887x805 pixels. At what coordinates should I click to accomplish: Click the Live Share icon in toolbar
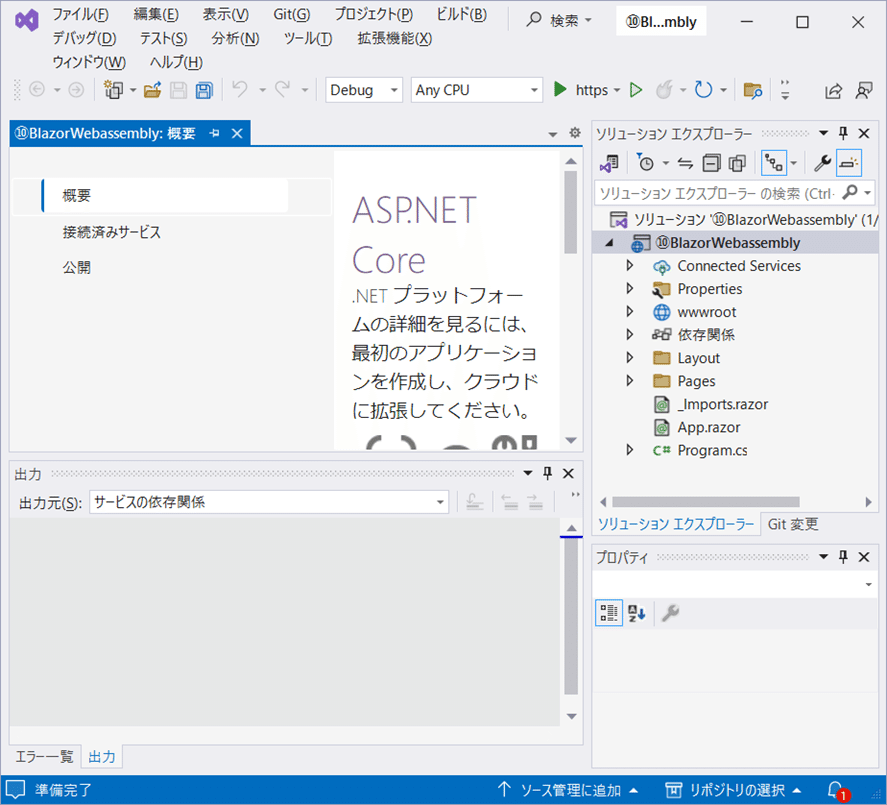pos(833,91)
